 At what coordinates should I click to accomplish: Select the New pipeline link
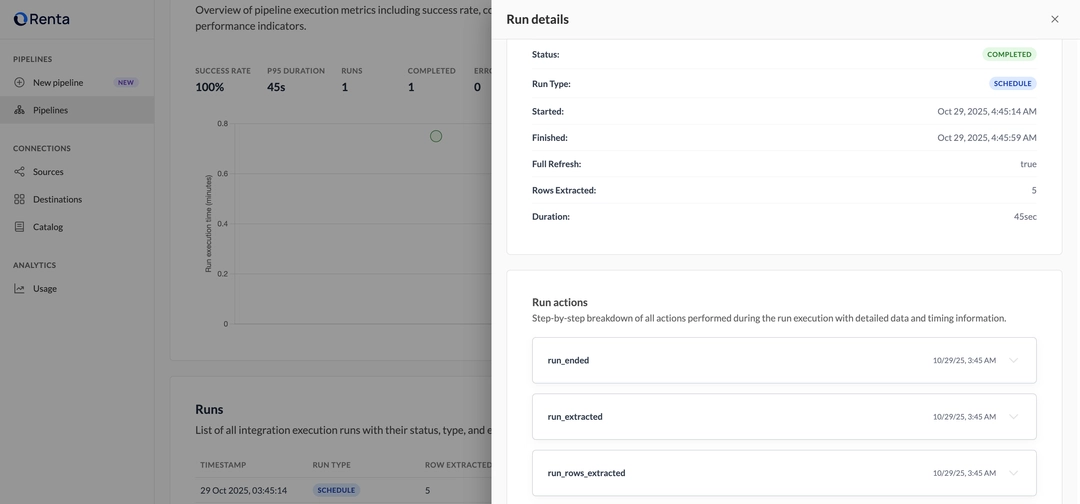tap(58, 82)
